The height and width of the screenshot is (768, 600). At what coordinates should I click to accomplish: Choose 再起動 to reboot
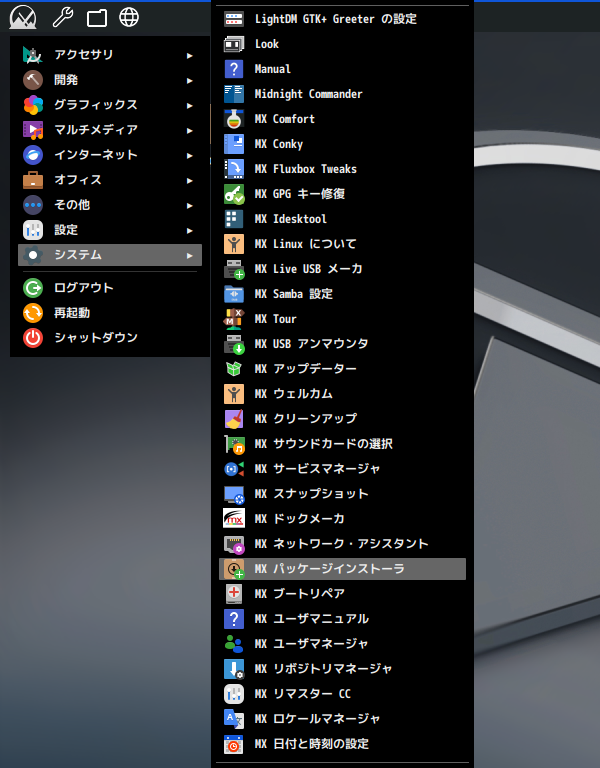coord(110,312)
